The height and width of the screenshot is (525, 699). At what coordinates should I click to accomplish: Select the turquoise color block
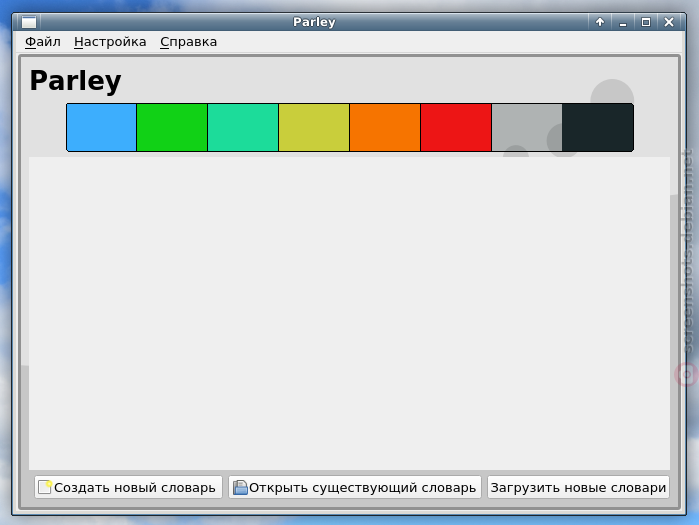click(243, 127)
